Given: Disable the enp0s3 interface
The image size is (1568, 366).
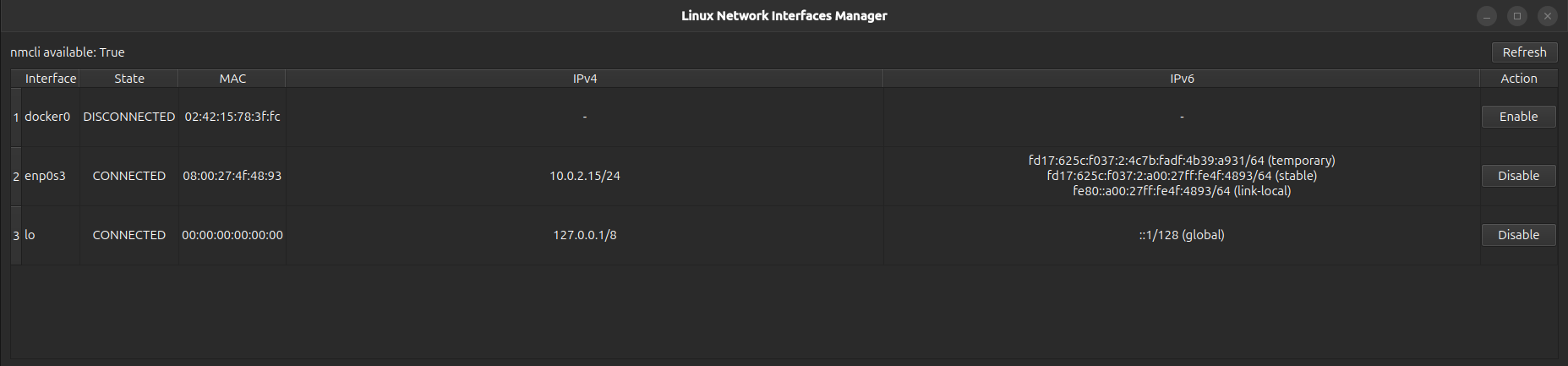Looking at the screenshot, I should pyautogui.click(x=1518, y=176).
